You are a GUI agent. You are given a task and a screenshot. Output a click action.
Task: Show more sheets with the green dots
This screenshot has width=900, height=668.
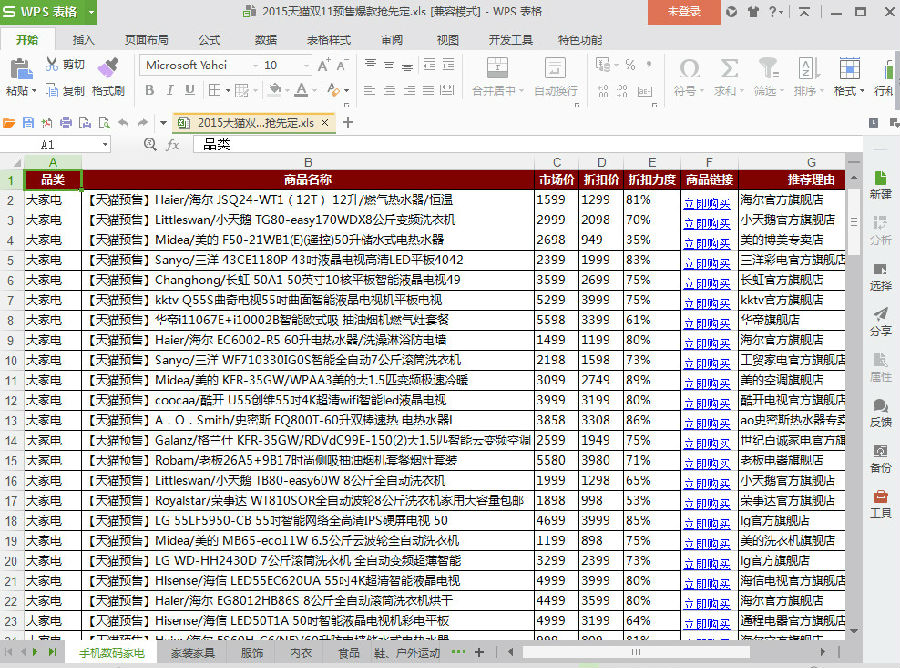click(x=458, y=652)
